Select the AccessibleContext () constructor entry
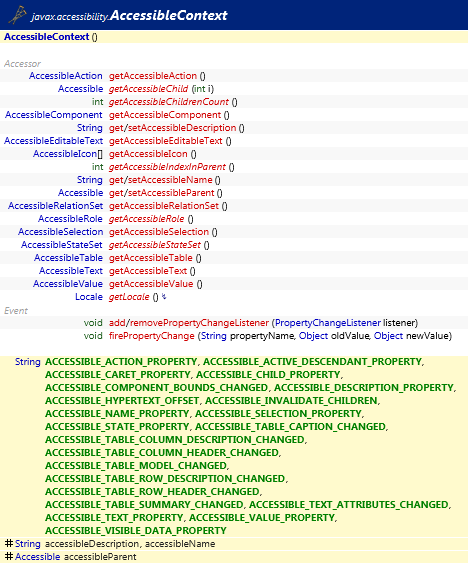The image size is (468, 563). (x=51, y=37)
